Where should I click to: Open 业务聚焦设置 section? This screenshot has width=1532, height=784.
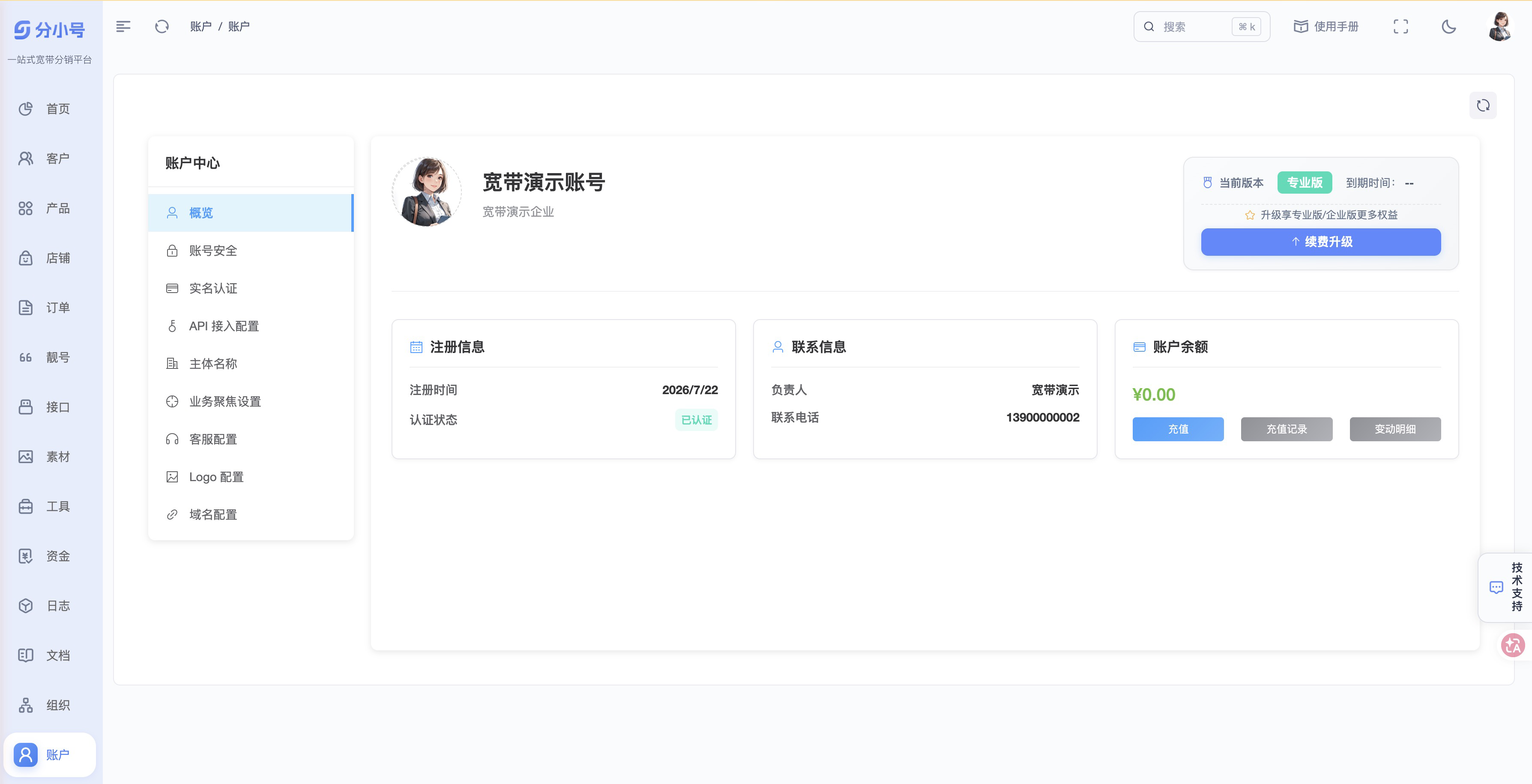tap(250, 401)
